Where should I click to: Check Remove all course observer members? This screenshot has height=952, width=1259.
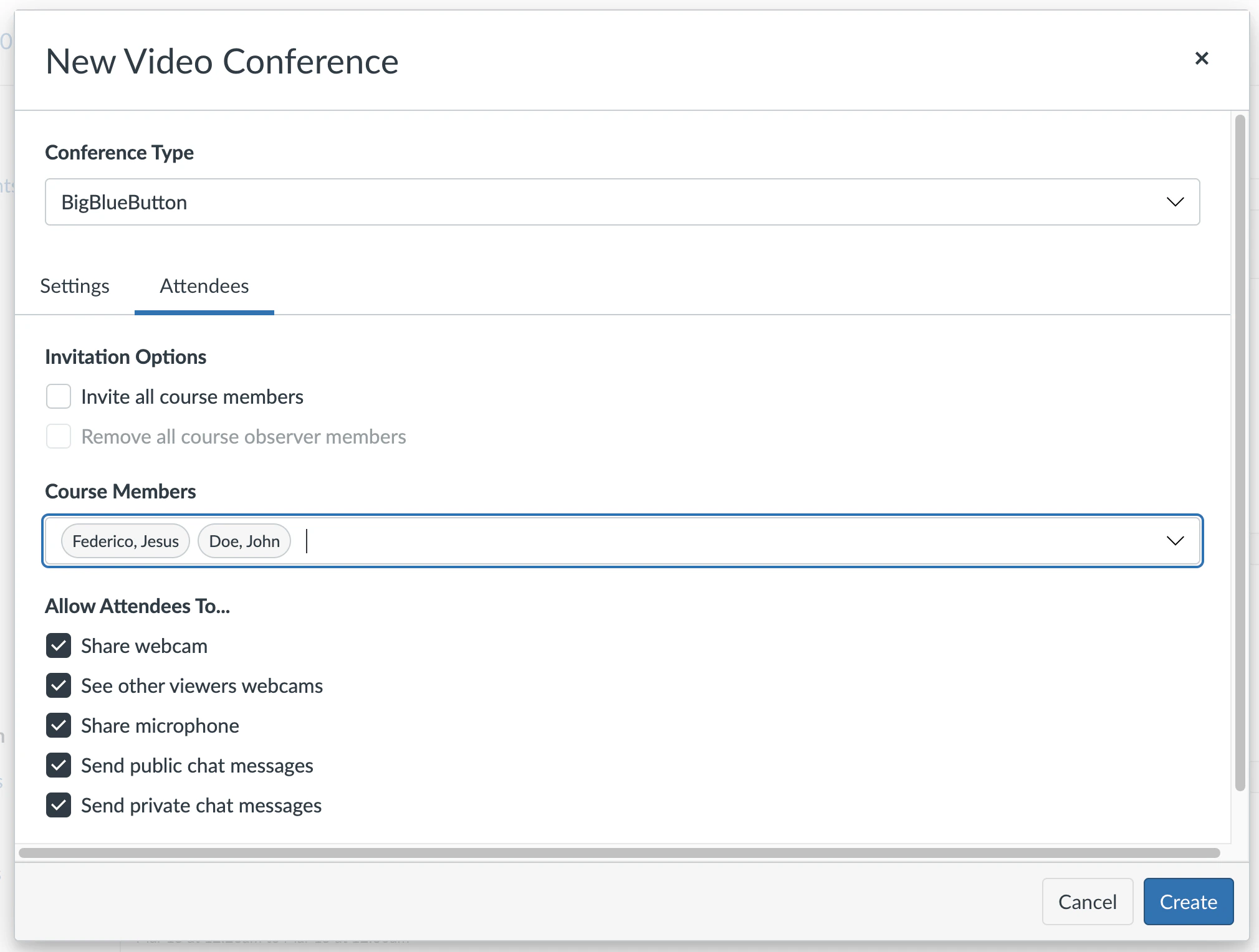pyautogui.click(x=58, y=436)
